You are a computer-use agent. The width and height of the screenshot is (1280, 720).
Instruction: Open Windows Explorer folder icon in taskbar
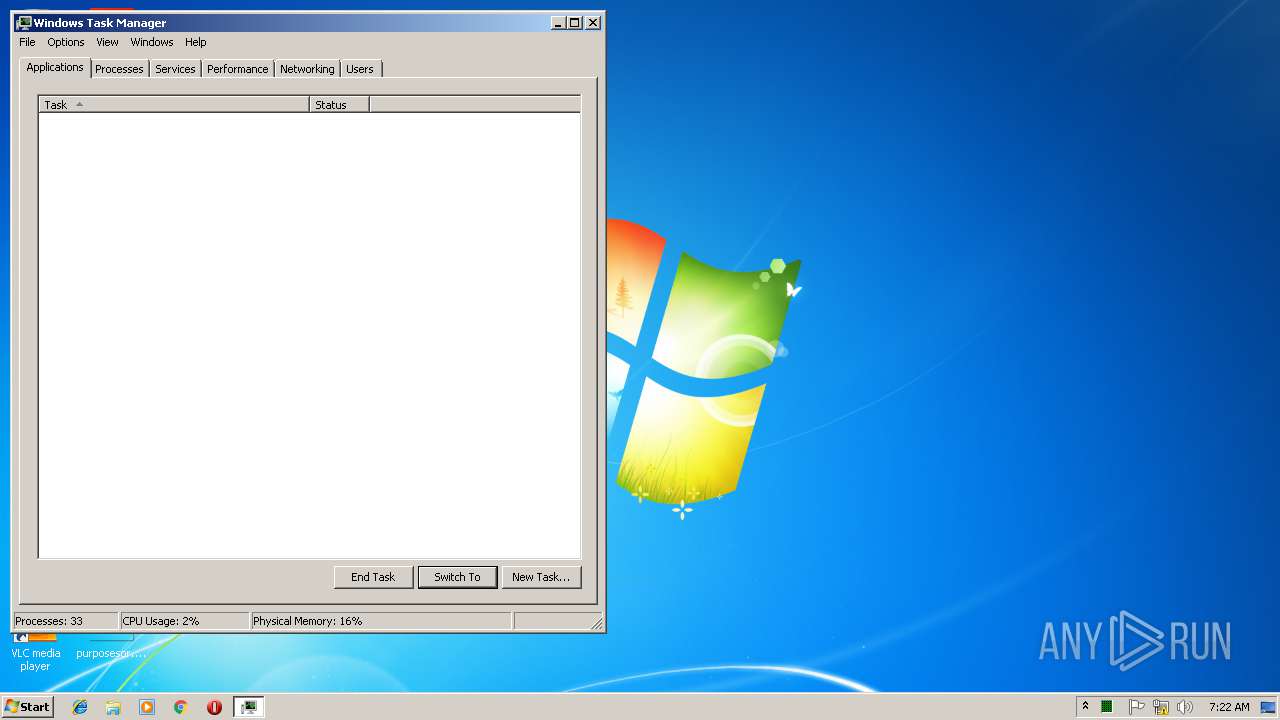point(113,707)
